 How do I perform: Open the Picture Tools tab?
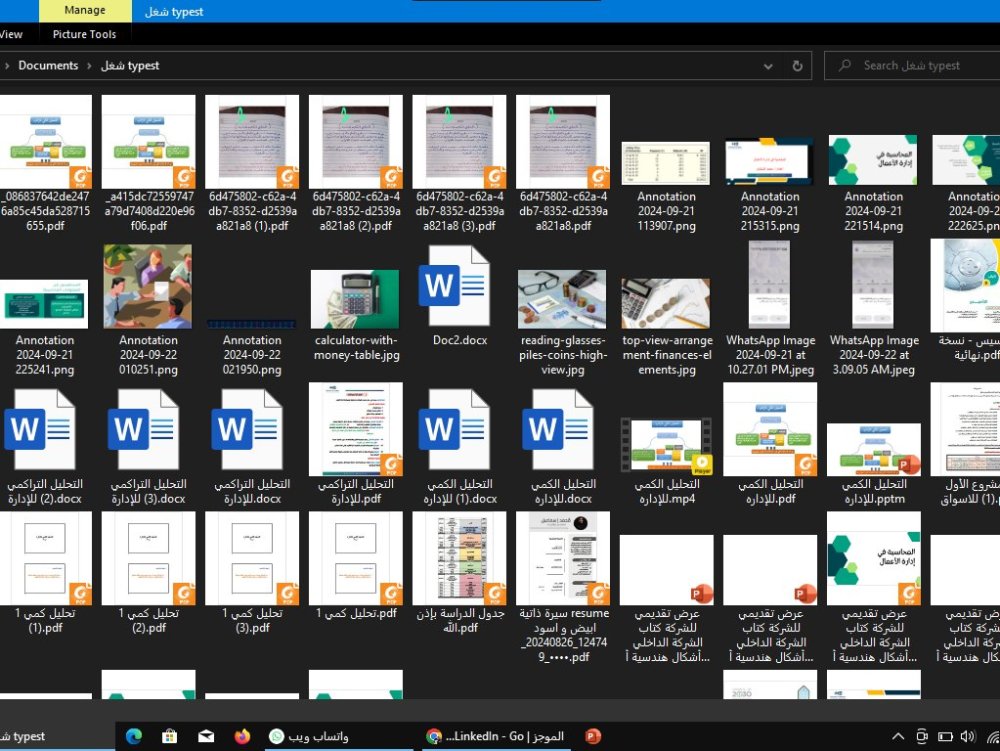84,34
